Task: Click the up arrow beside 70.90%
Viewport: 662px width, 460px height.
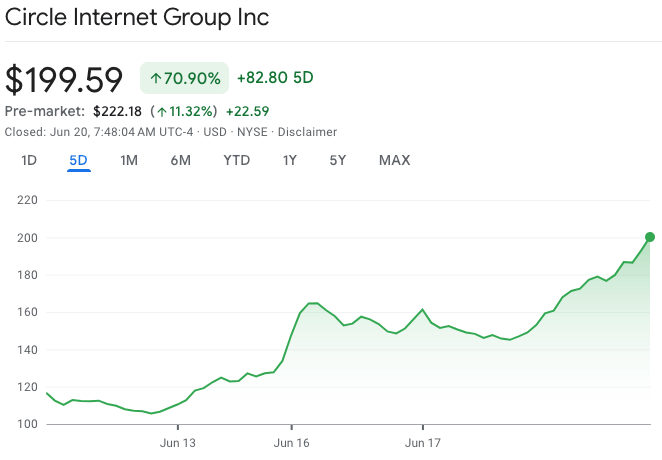Action: point(155,77)
